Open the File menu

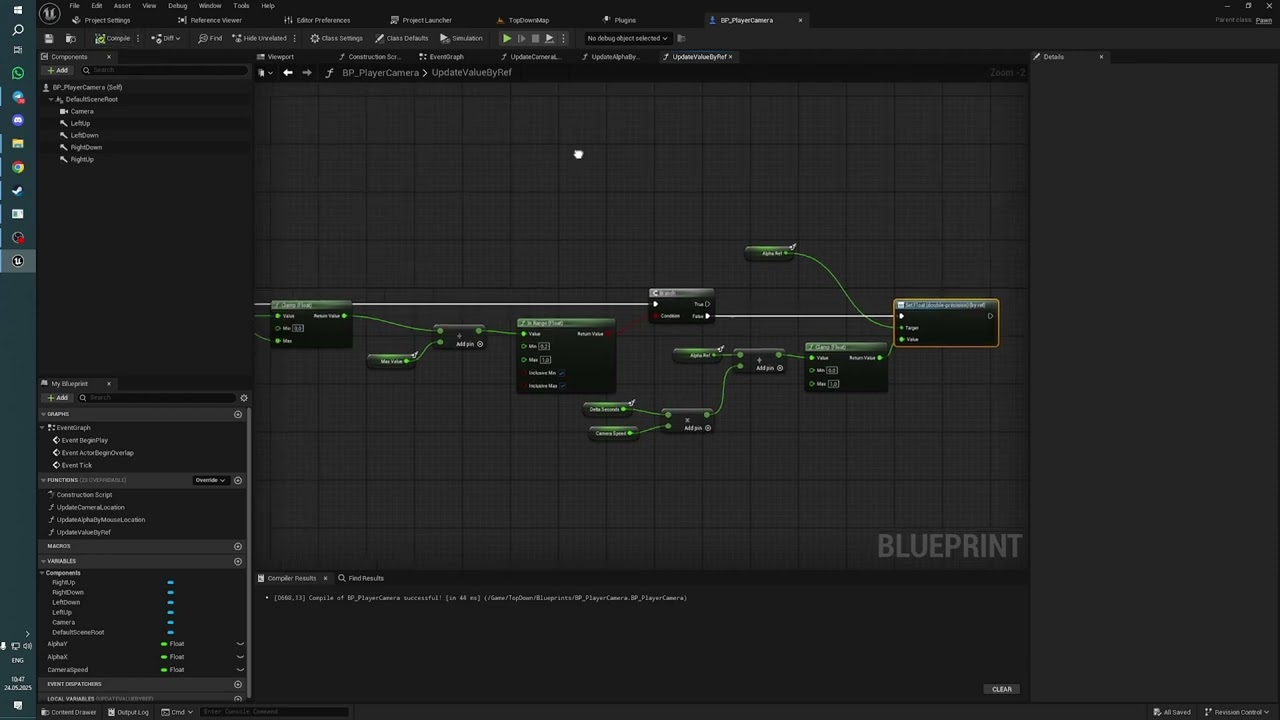74,6
